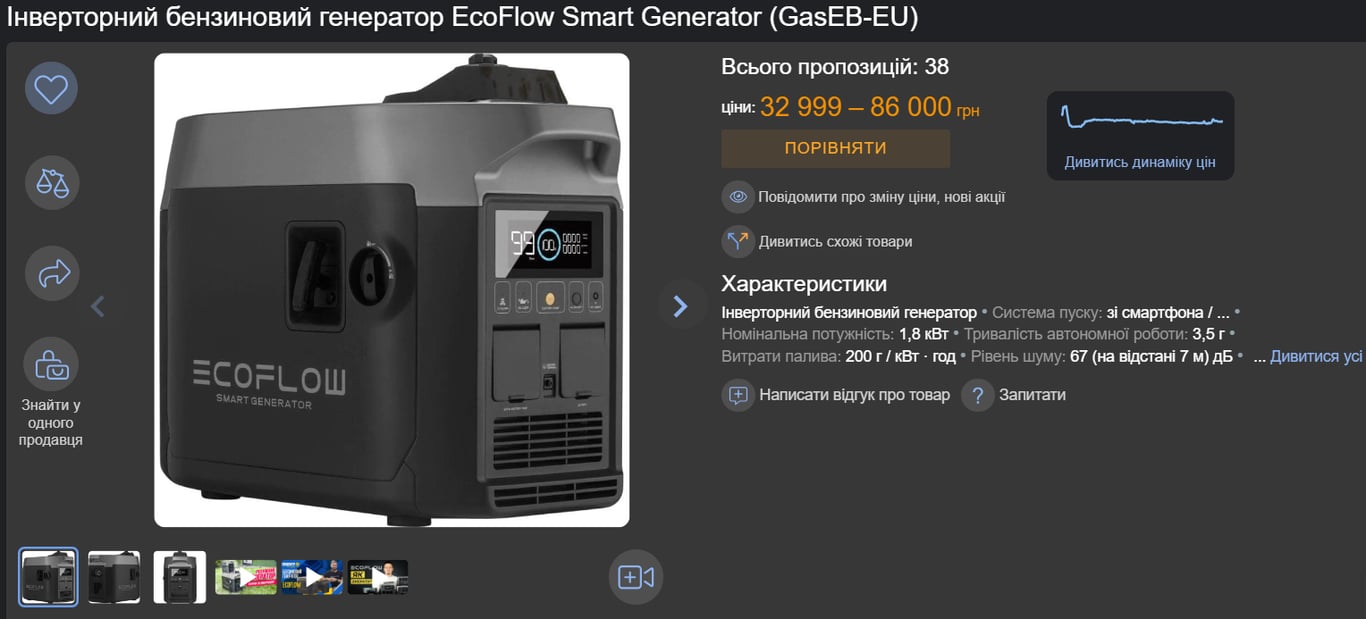Select the second generator thumbnail image

[x=114, y=577]
